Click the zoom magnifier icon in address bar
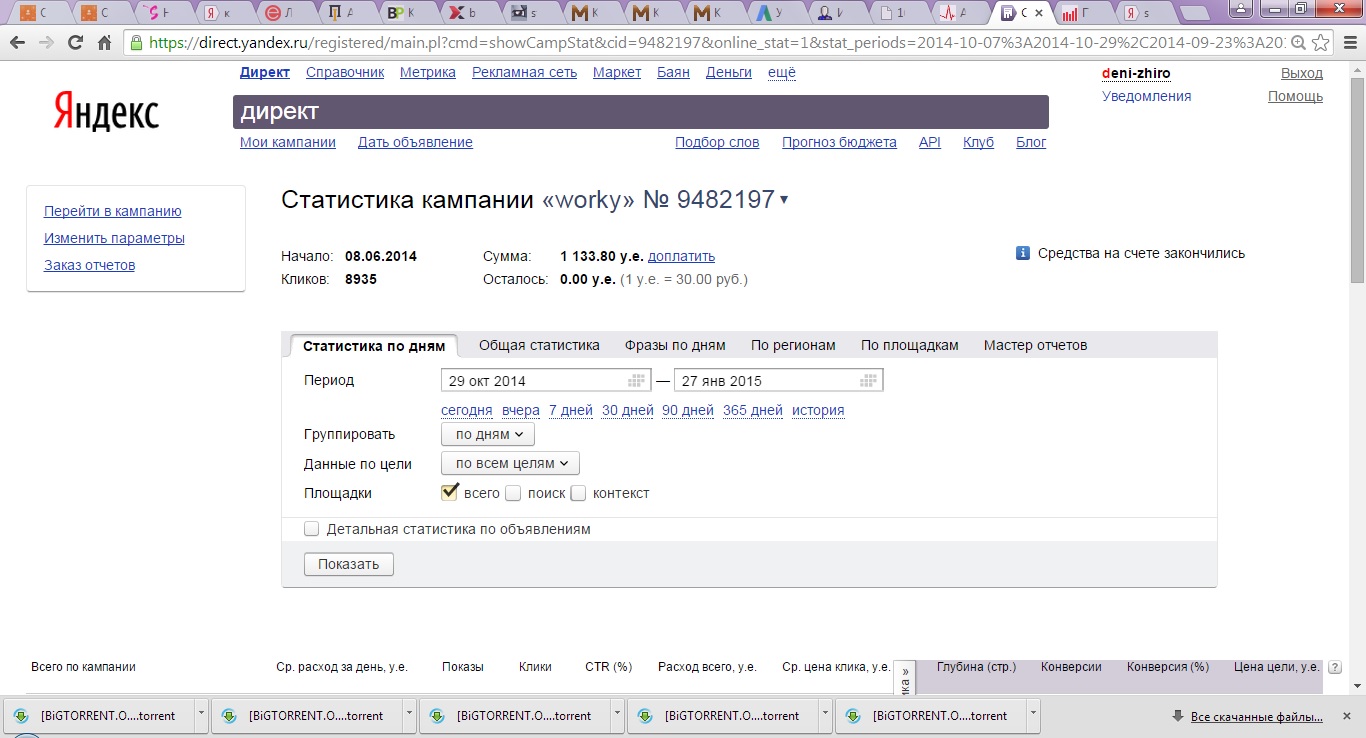The image size is (1366, 738). tap(1297, 43)
